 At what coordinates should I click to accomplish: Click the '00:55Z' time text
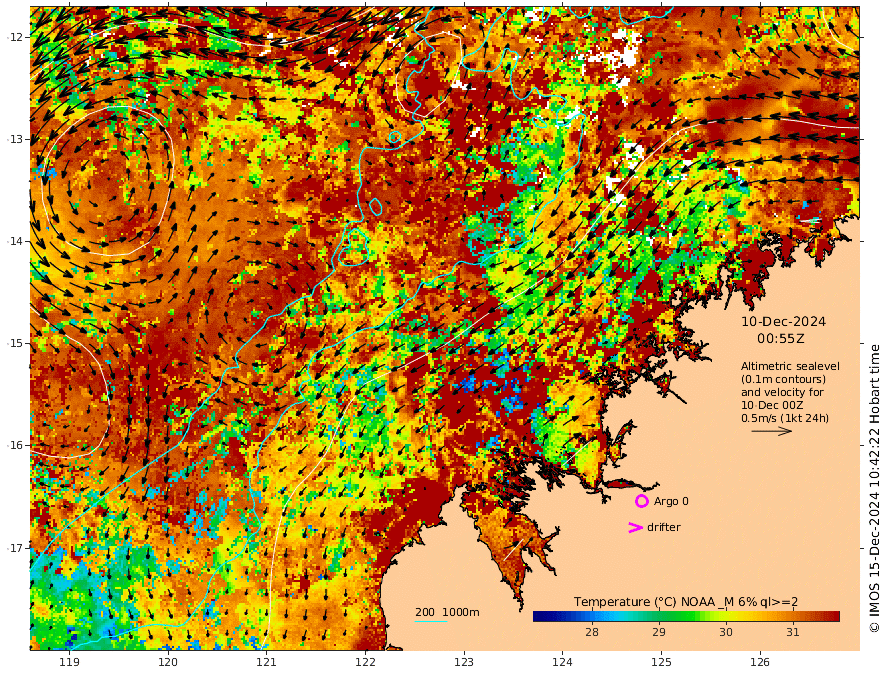point(781,339)
